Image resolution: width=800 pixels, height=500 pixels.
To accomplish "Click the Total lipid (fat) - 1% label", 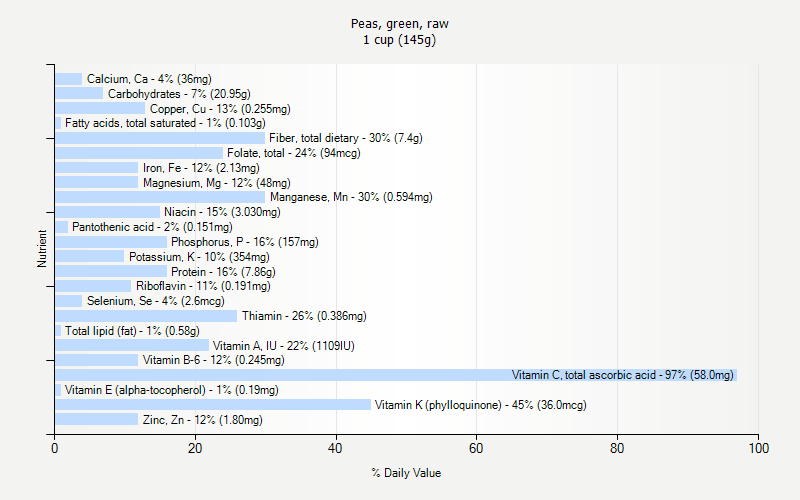I will point(132,331).
